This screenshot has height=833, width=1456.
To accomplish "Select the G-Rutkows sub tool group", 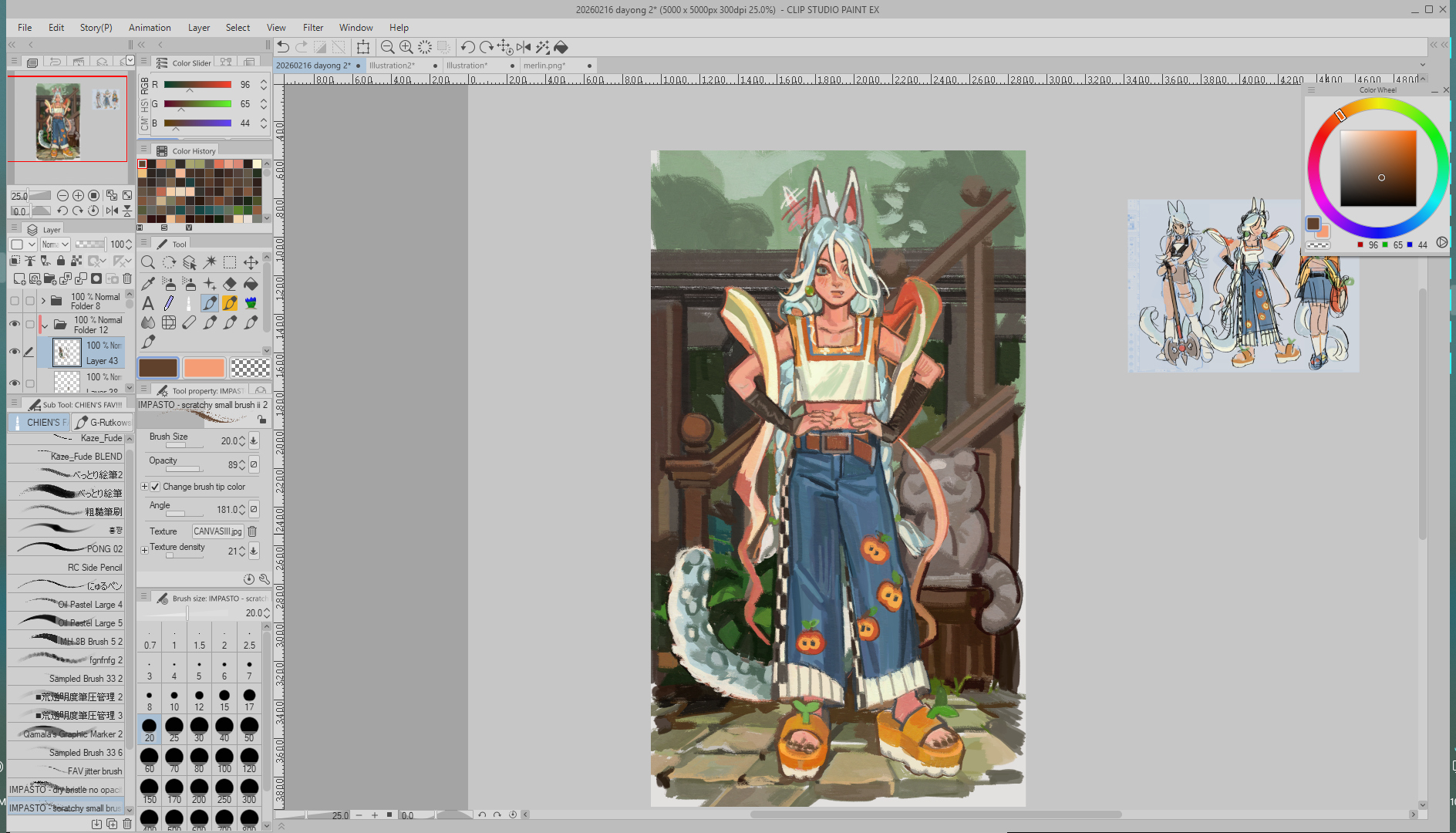I will [x=103, y=423].
